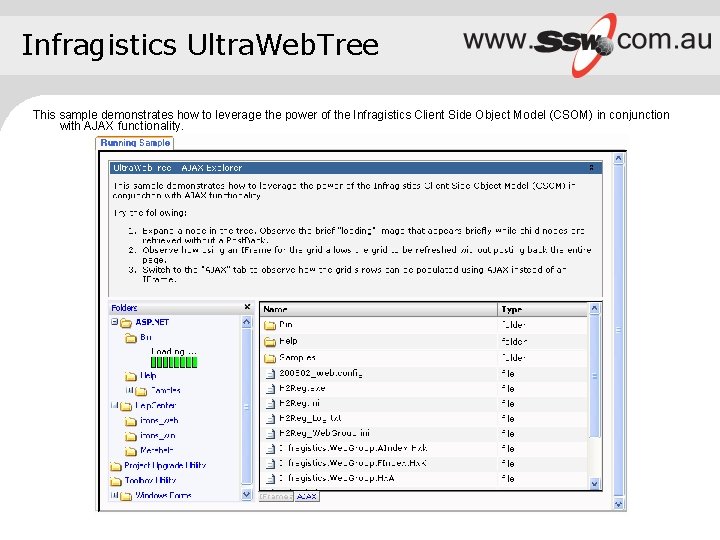Select Project Upgrade Utility node label
Screen dimensions: 720x540
click(x=165, y=466)
